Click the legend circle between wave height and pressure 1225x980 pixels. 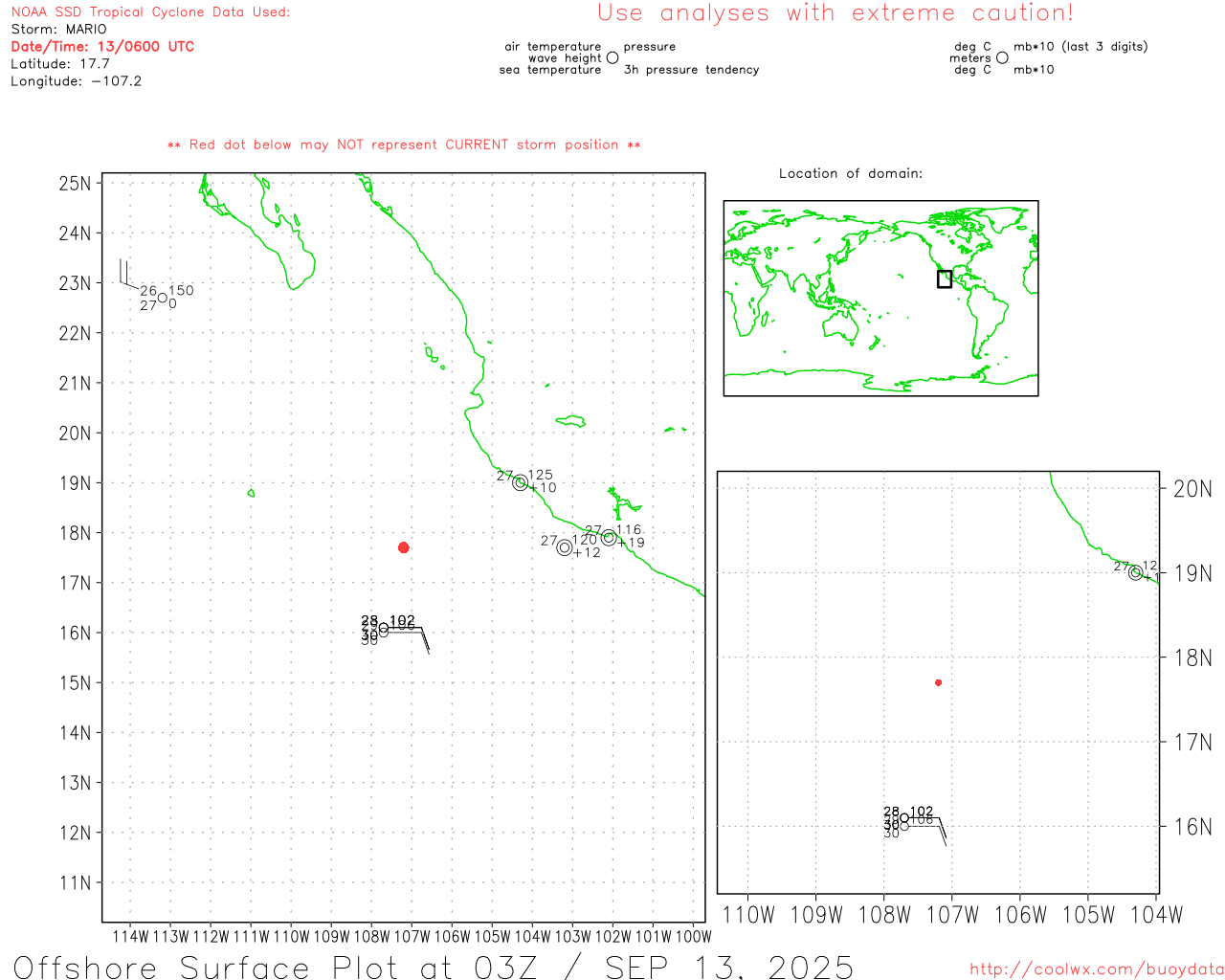pyautogui.click(x=612, y=57)
